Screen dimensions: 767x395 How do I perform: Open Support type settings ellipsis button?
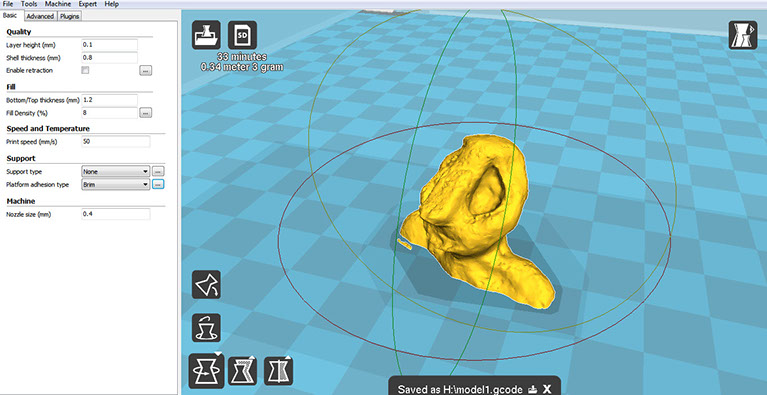tap(158, 172)
